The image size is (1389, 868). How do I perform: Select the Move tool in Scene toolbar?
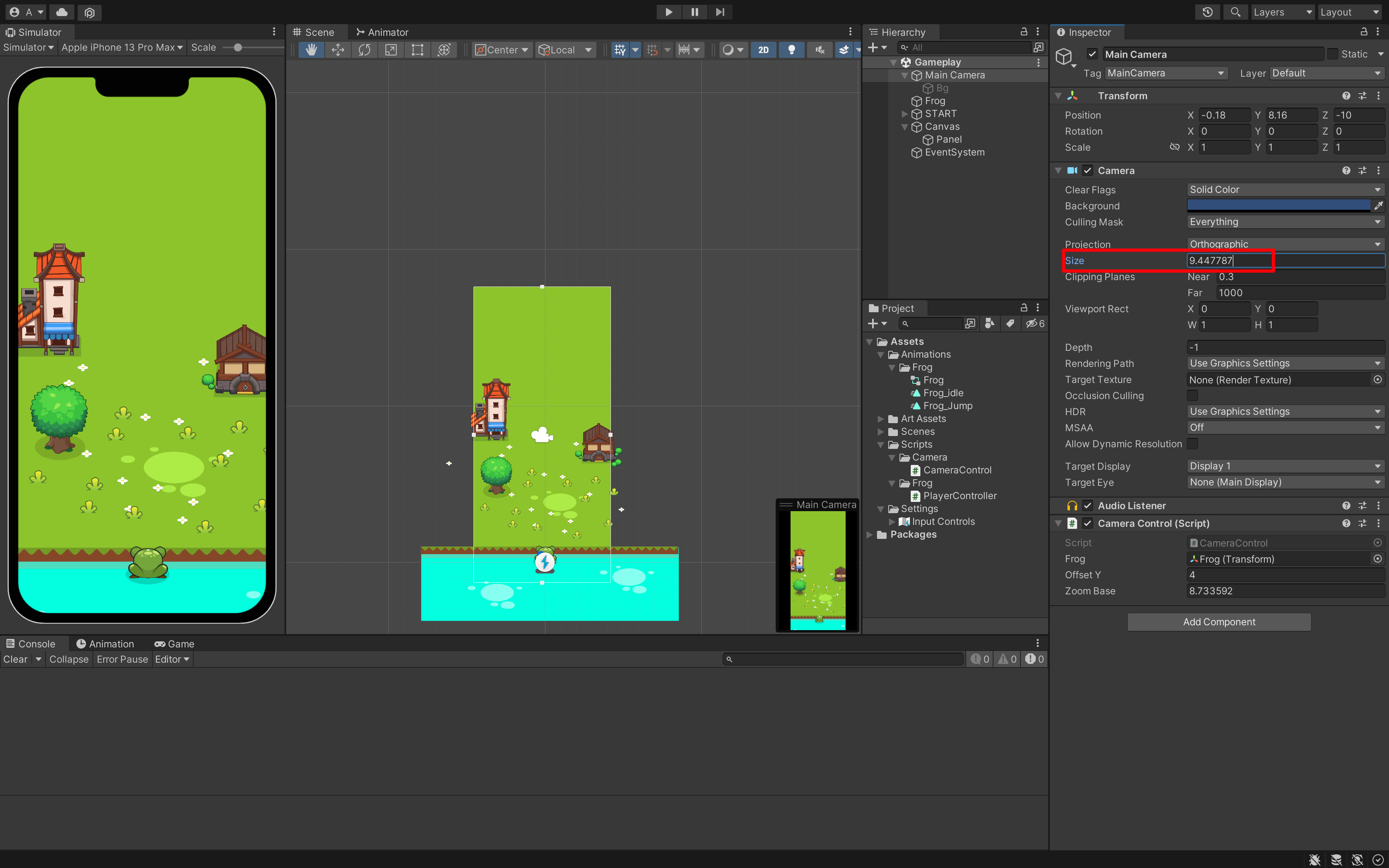pos(338,50)
